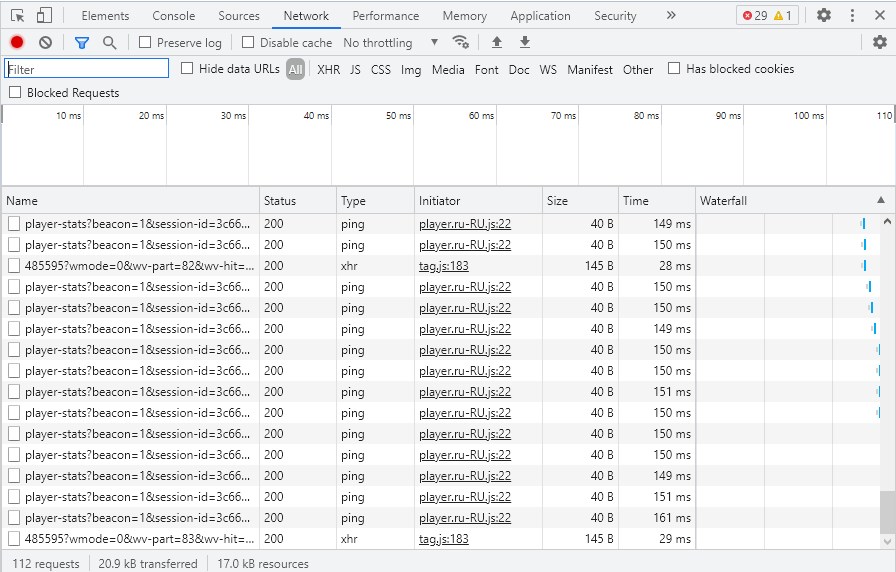Open the No throttling dropdown
The image size is (896, 572).
tap(390, 43)
